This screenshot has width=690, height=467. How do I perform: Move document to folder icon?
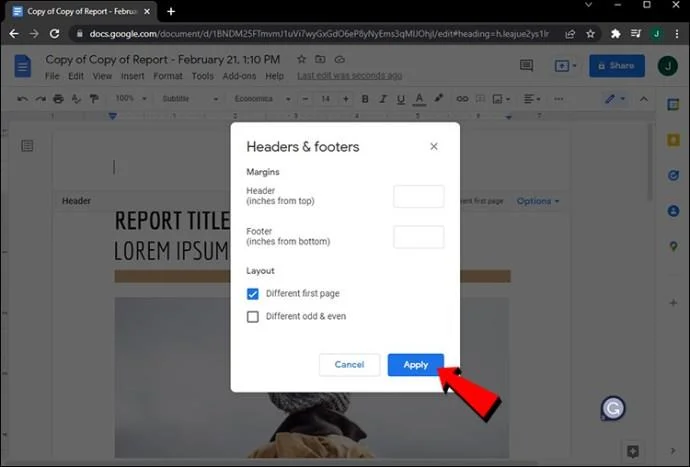(320, 59)
